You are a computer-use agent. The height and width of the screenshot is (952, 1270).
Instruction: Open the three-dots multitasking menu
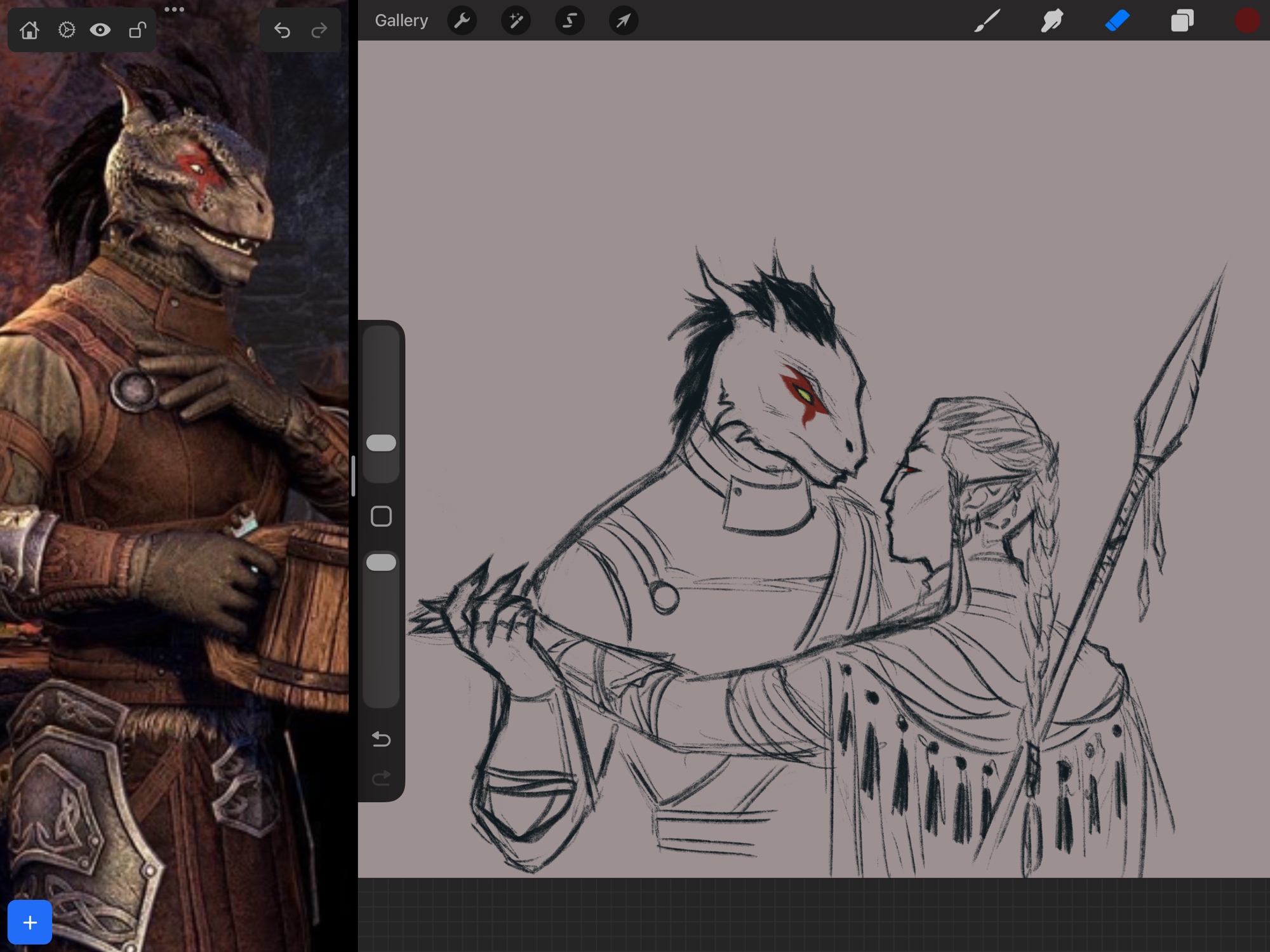point(174,10)
